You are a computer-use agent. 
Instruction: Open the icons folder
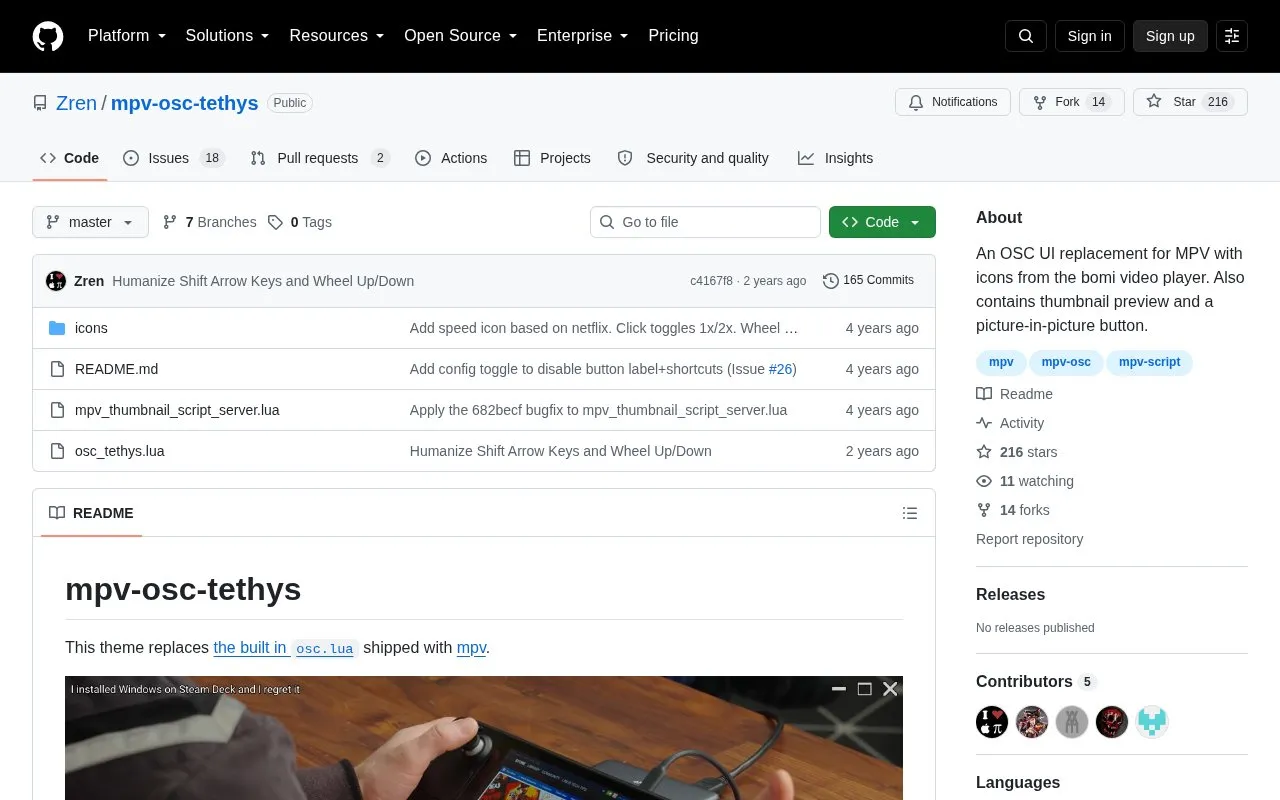coord(91,328)
